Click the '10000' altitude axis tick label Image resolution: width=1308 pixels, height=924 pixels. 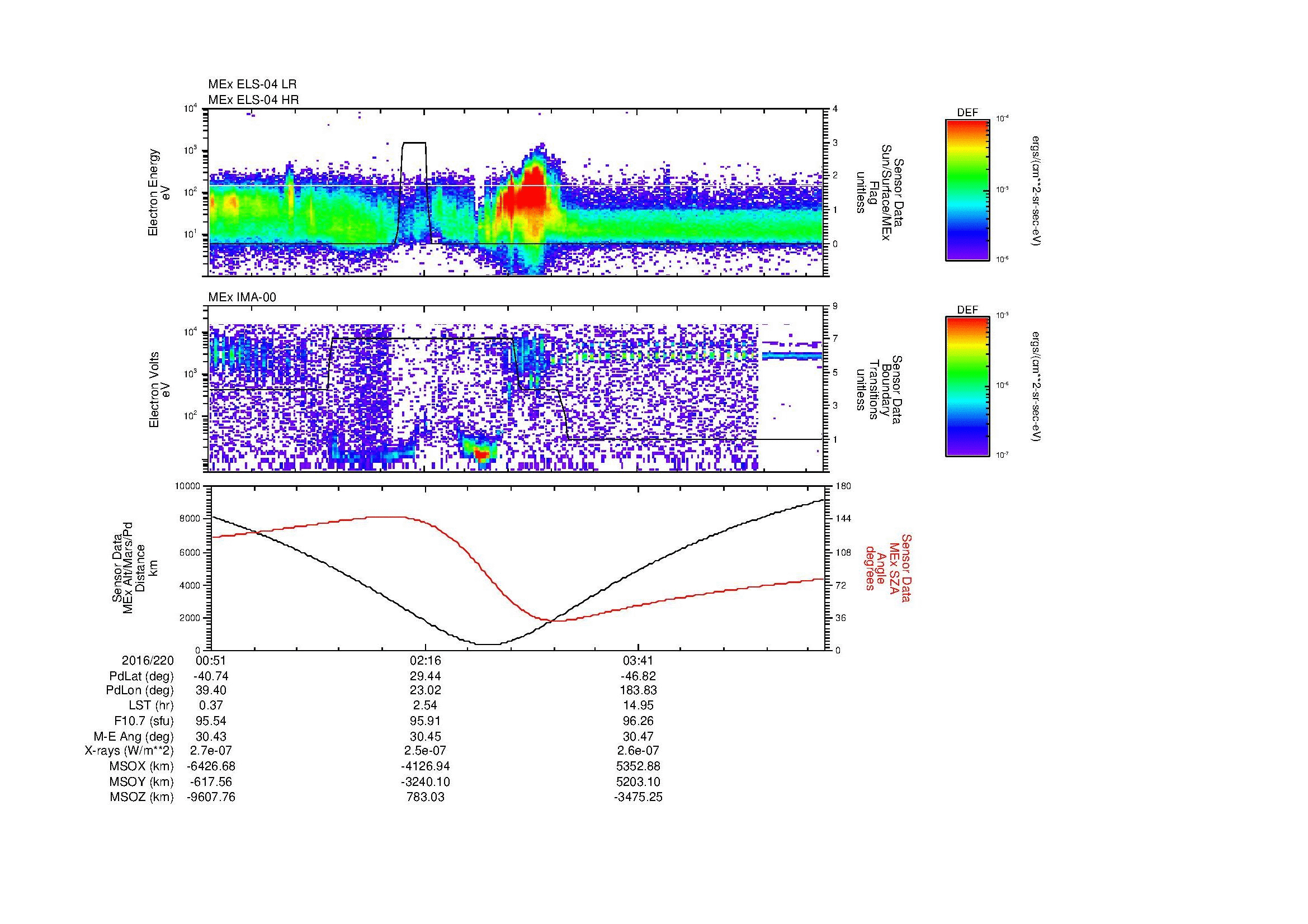click(x=187, y=486)
